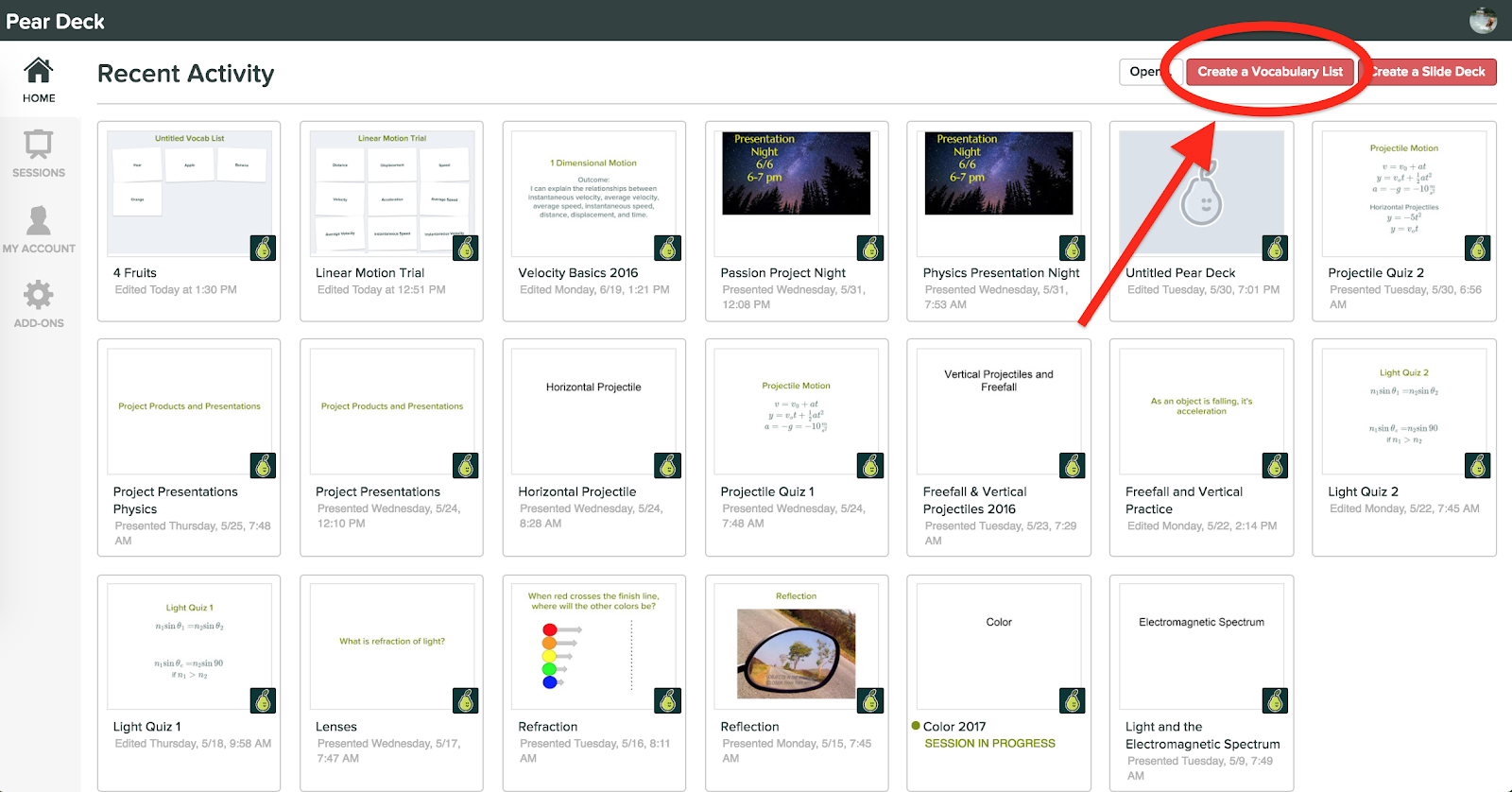Open the Light Quiz 2 title
Image resolution: width=1512 pixels, height=792 pixels.
[1364, 491]
